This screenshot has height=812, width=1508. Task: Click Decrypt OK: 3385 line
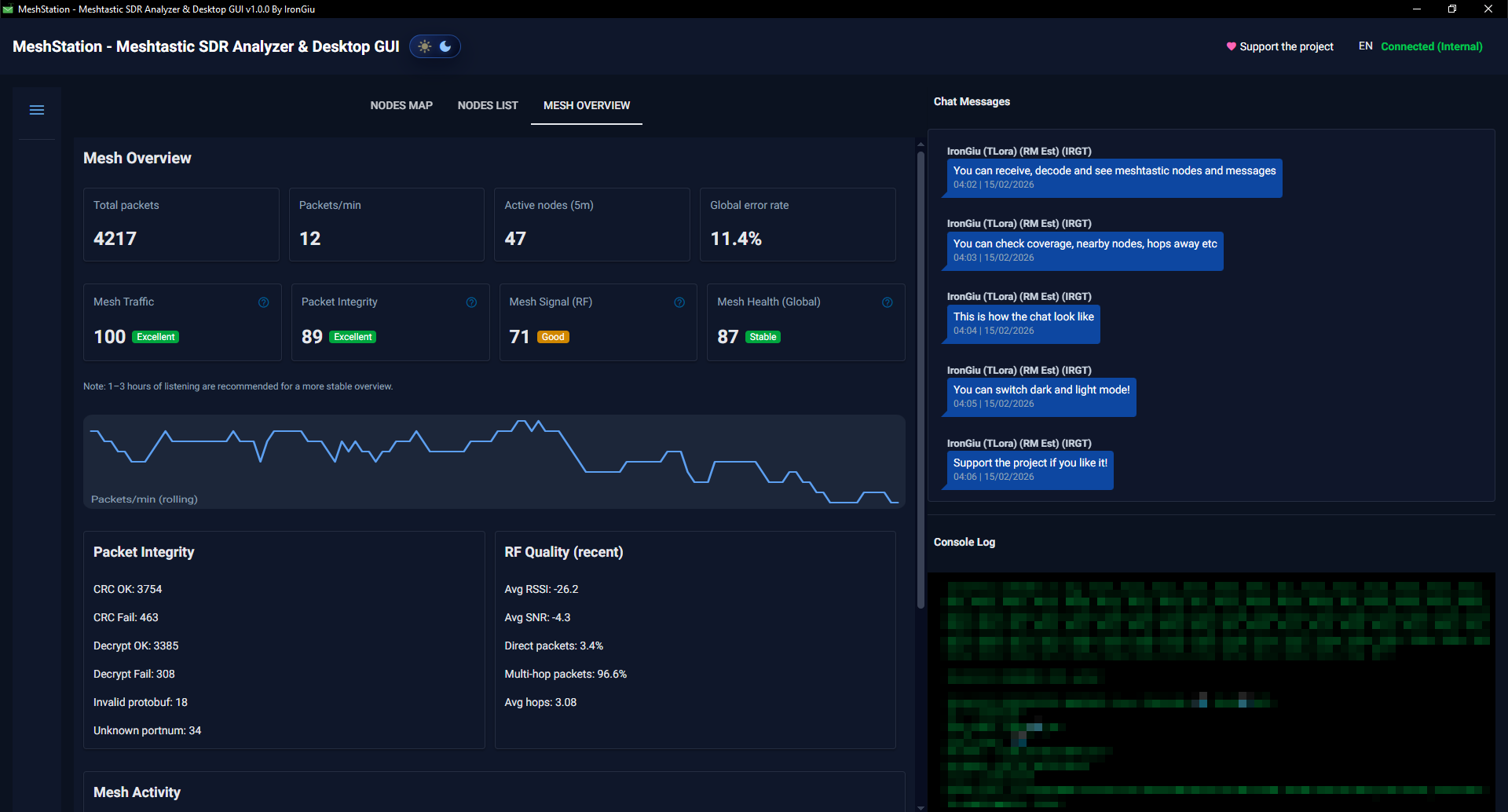[x=136, y=646]
